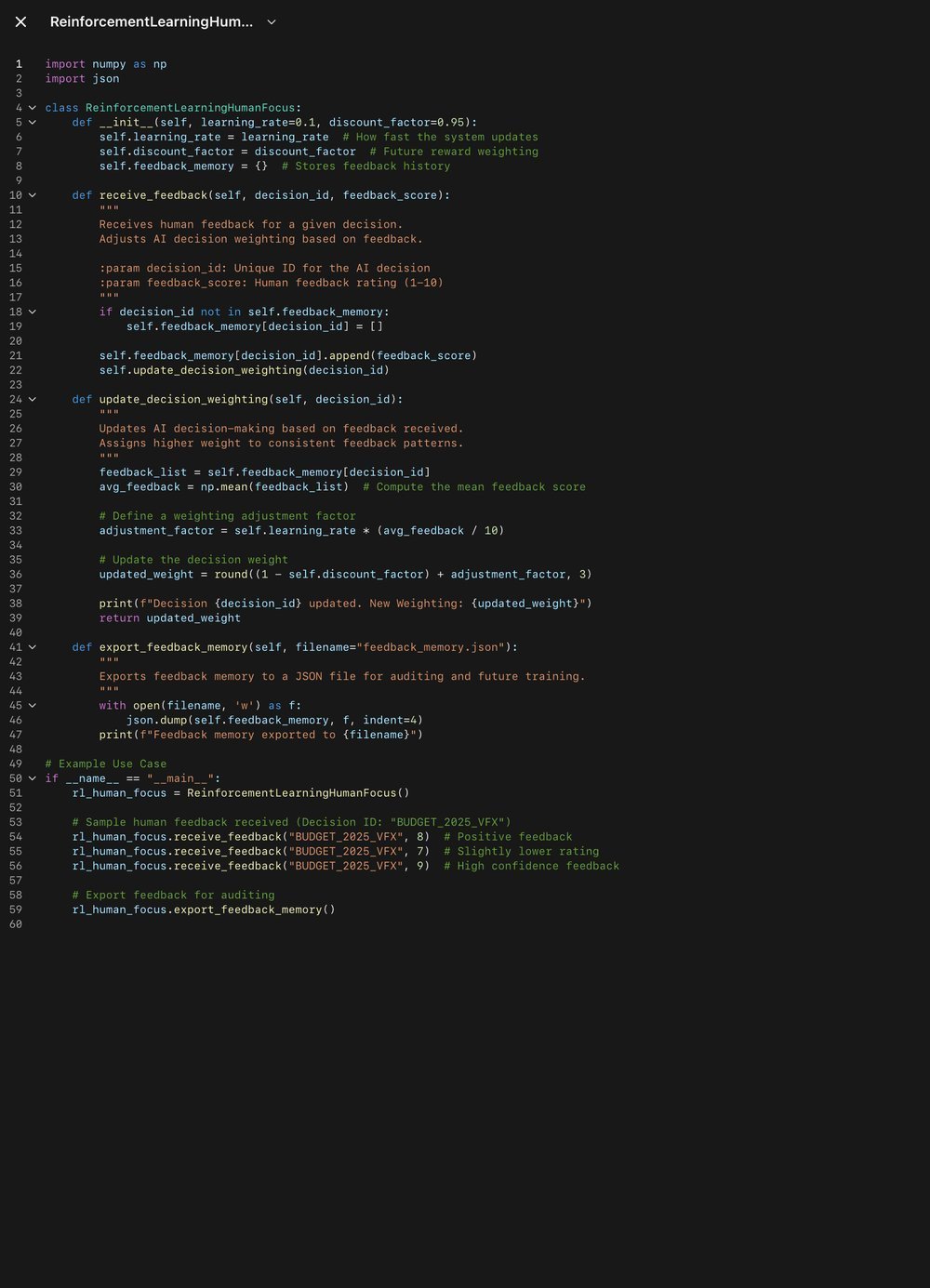Click ':param decision_id' docstring line
This screenshot has width=930, height=1288.
pyautogui.click(x=265, y=269)
